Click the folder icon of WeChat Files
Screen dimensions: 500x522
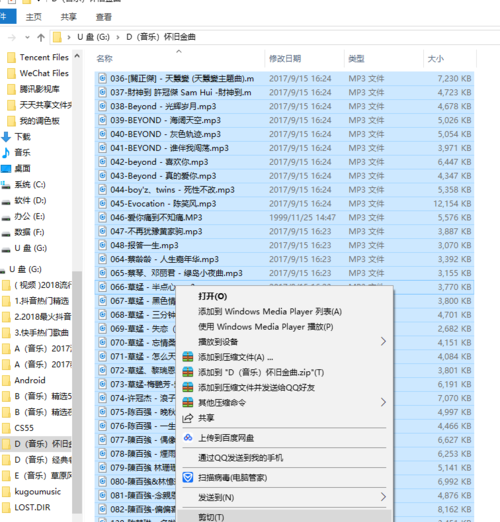click(x=11, y=73)
